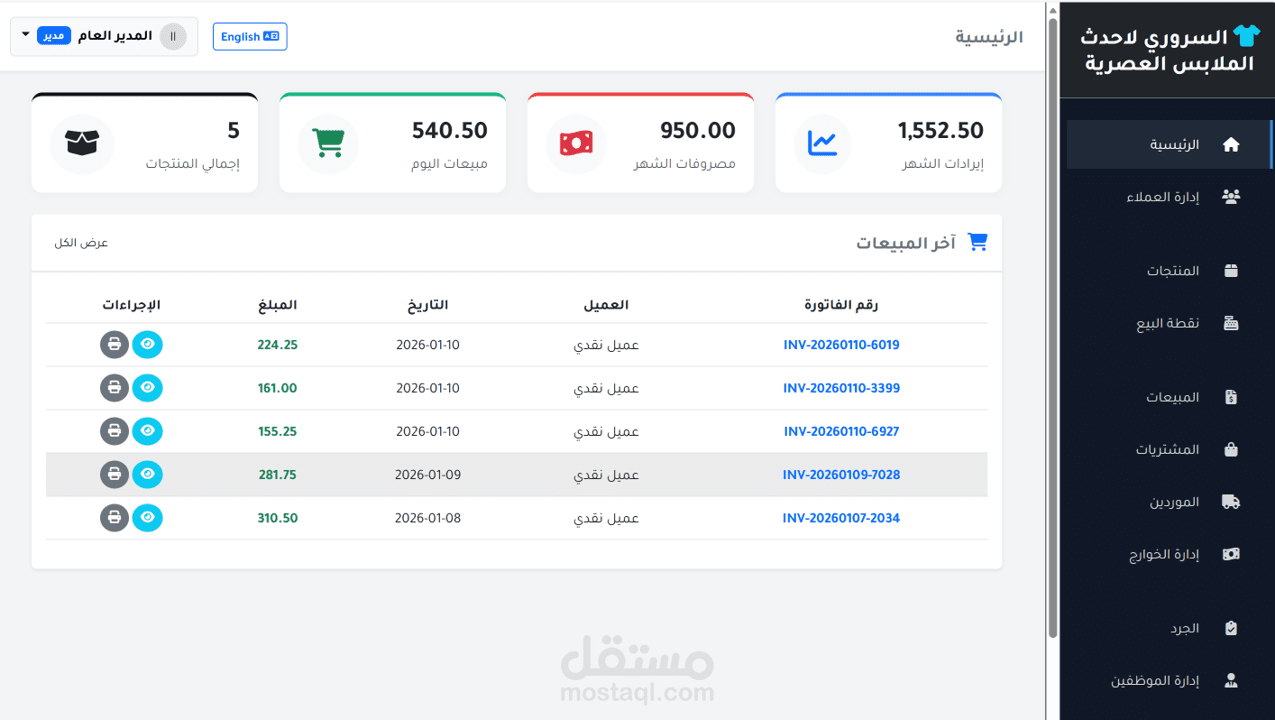Click the المبلغ column header
Viewport: 1275px width, 720px height.
[x=278, y=304]
